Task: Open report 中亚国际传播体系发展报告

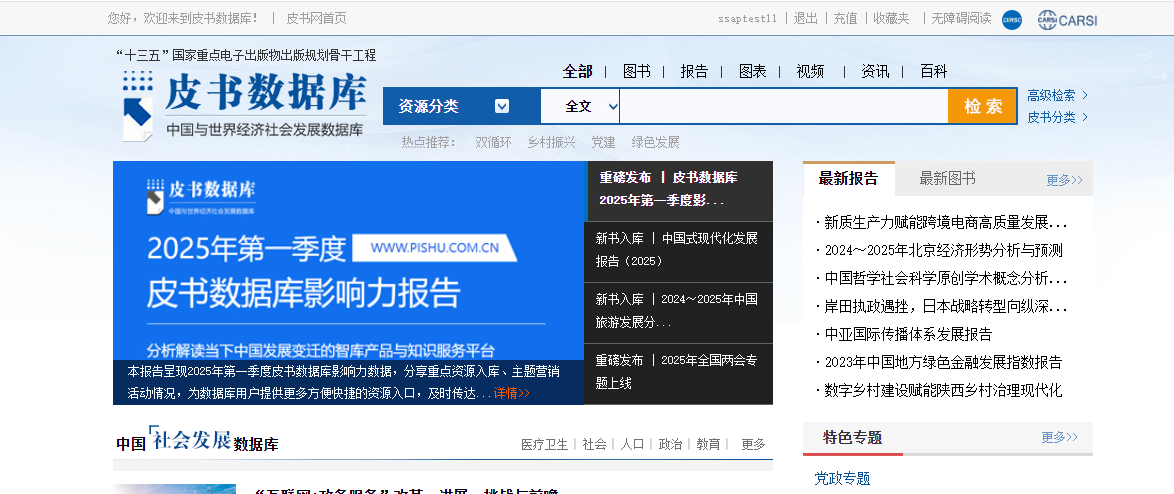Action: pos(907,334)
